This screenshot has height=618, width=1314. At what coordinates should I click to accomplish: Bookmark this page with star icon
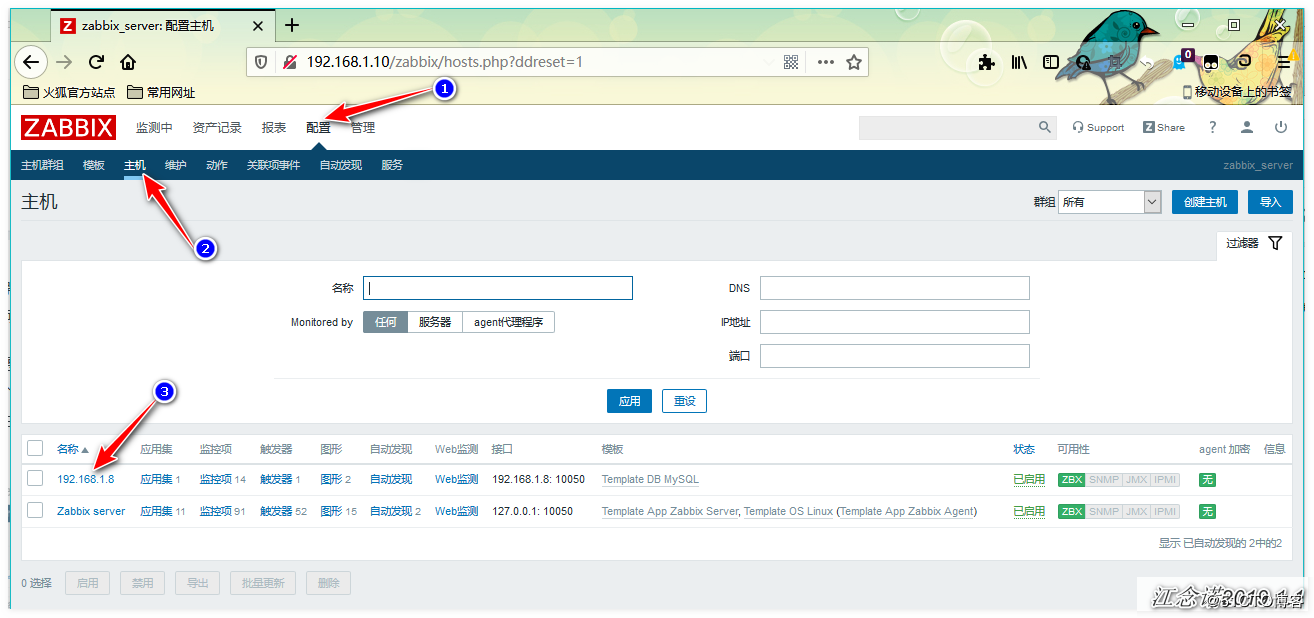854,62
